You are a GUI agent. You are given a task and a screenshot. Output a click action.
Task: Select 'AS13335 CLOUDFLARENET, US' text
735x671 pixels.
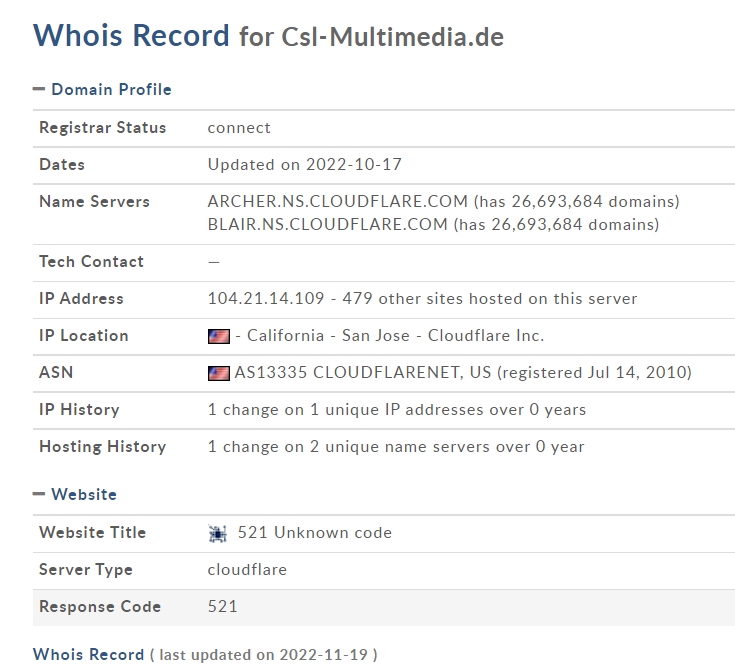(x=363, y=373)
